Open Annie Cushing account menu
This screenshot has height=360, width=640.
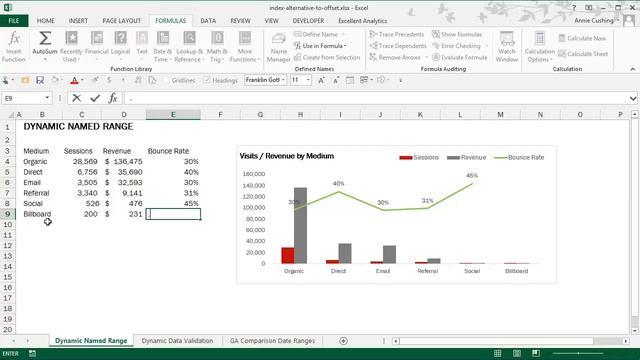(x=596, y=20)
